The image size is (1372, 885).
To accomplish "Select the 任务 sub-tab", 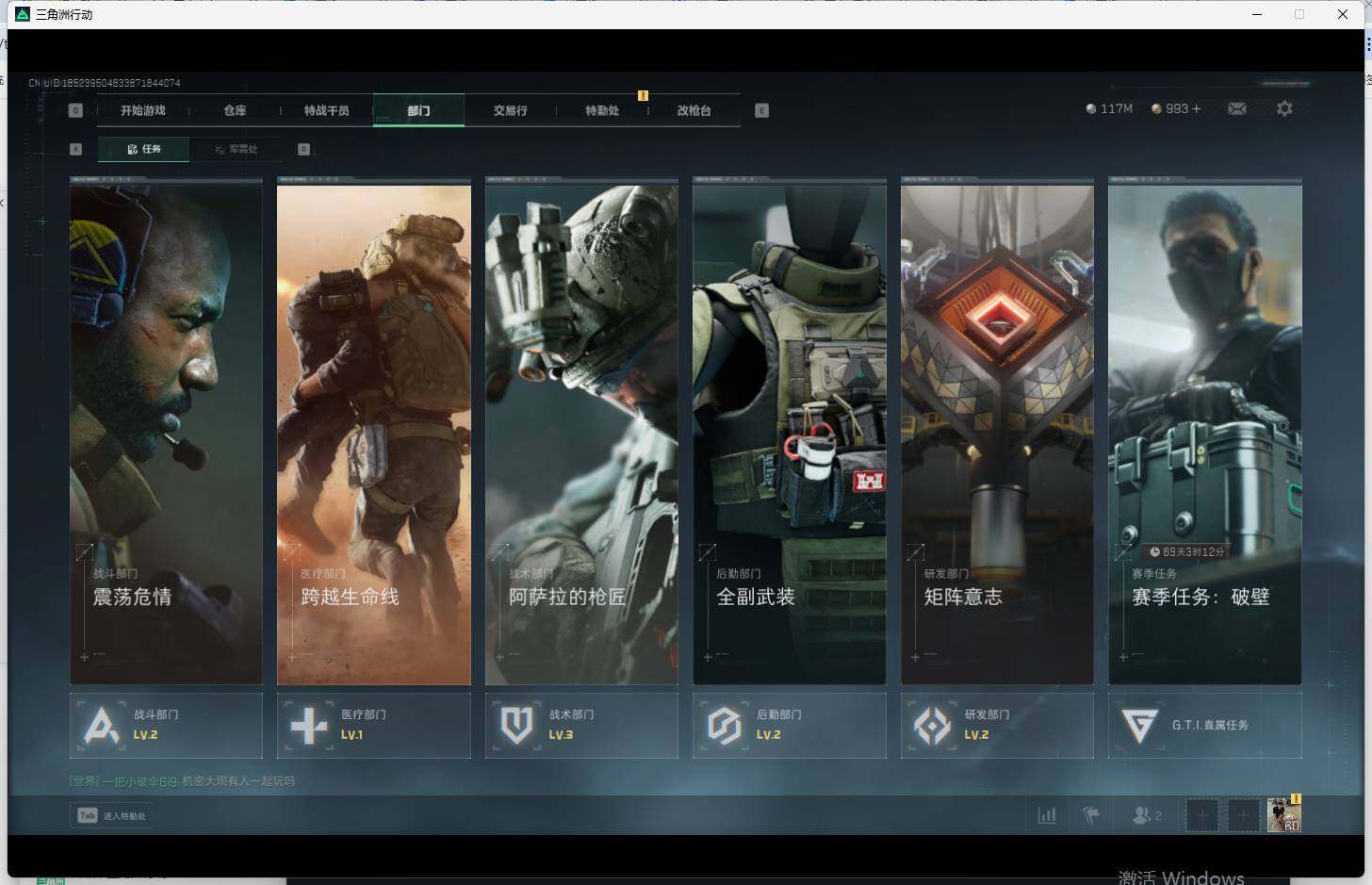I will tap(143, 149).
